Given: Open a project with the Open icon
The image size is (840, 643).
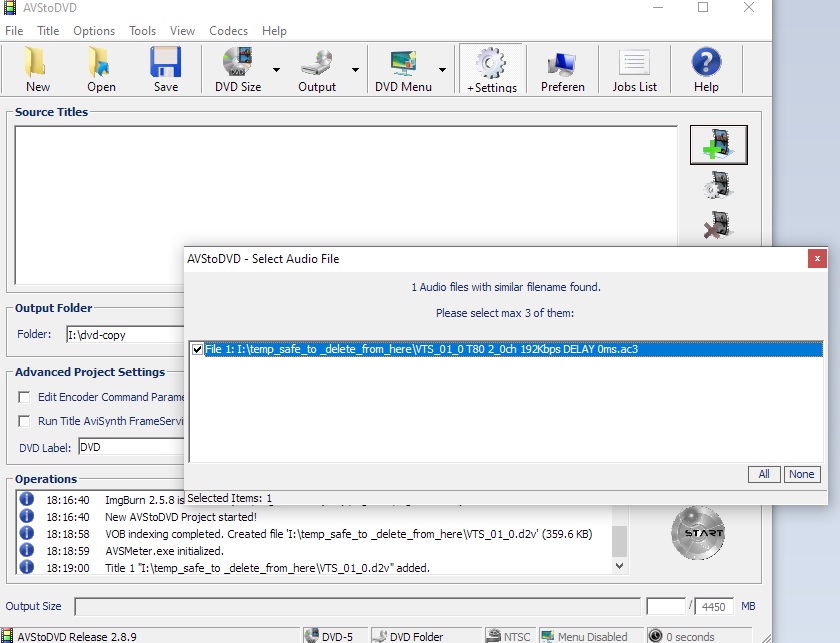Looking at the screenshot, I should pos(101,69).
